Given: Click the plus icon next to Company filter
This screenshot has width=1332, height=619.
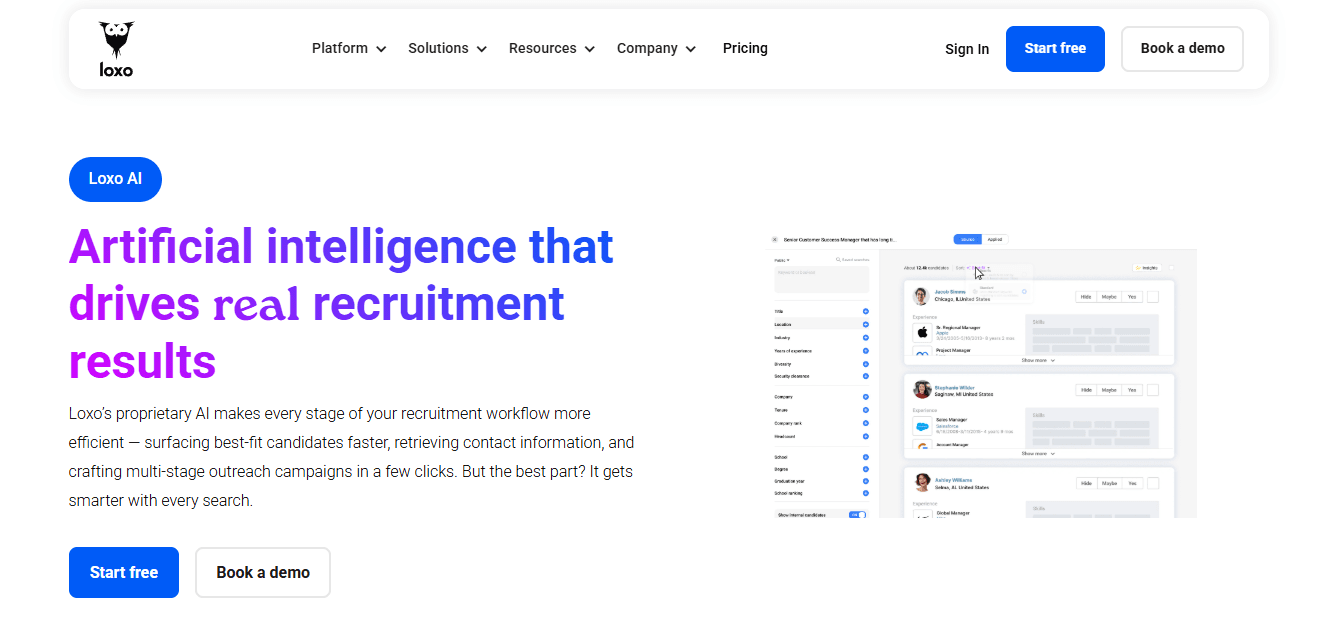Looking at the screenshot, I should click(866, 396).
